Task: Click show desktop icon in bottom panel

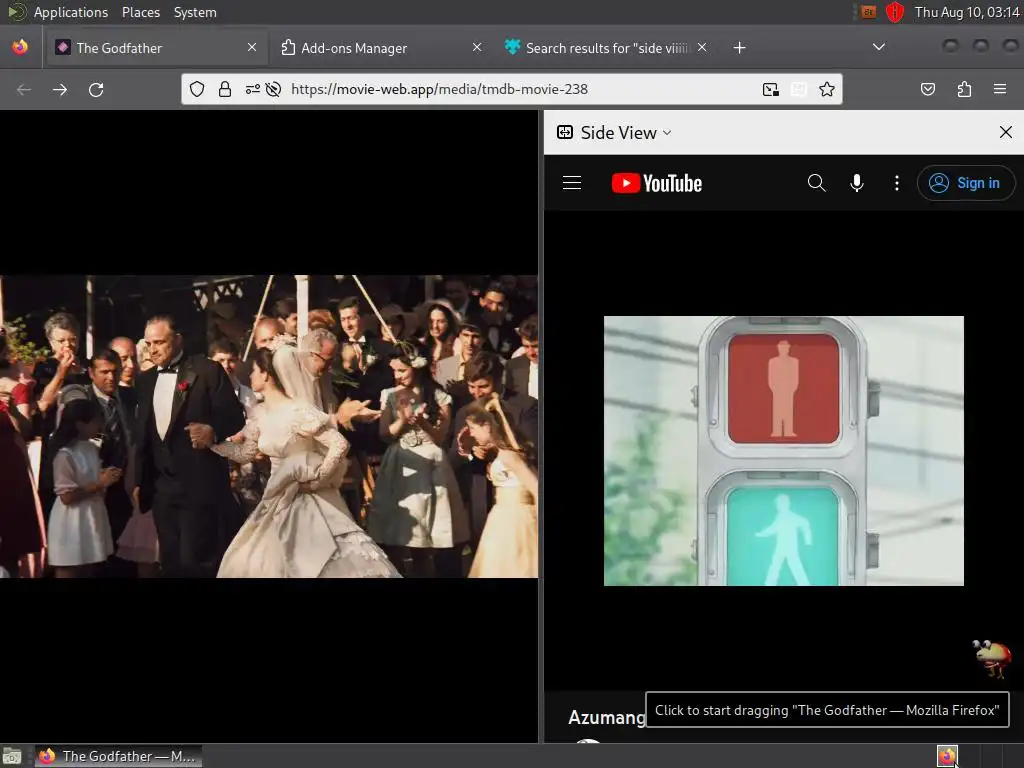Action: pos(12,756)
